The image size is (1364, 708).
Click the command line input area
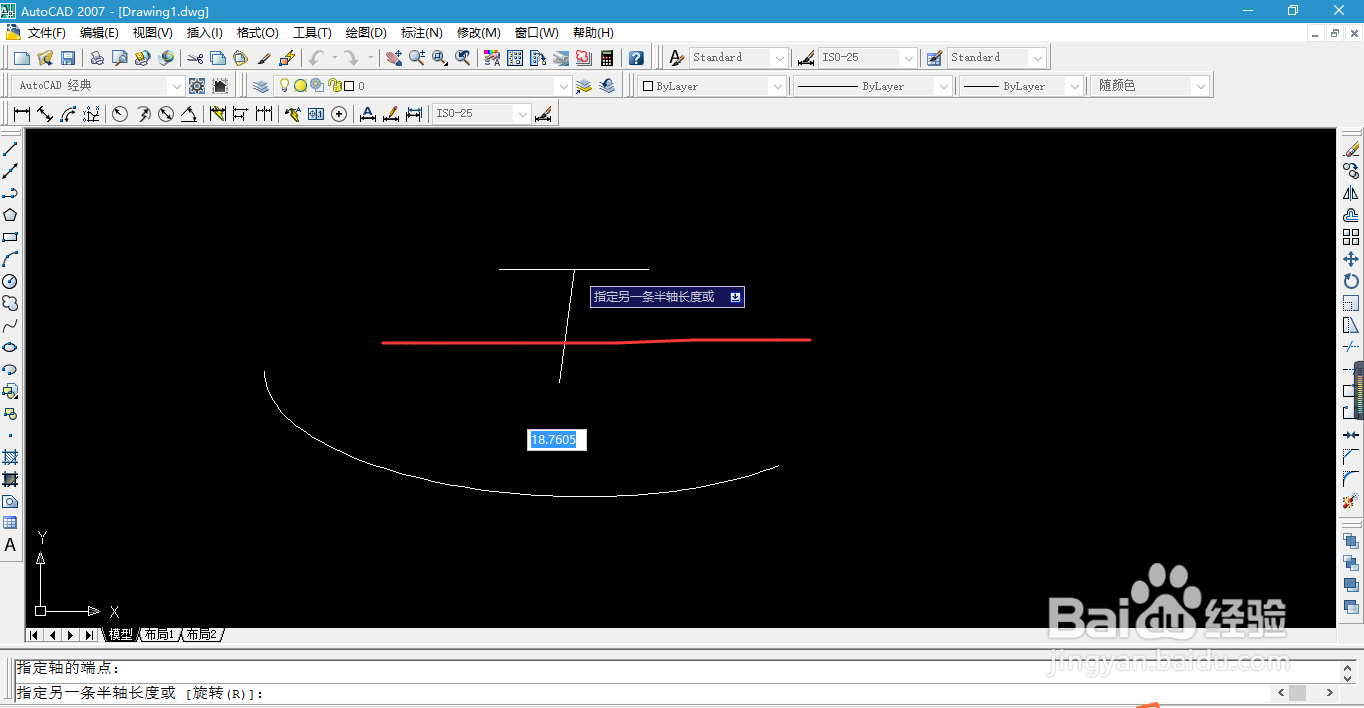coord(640,693)
